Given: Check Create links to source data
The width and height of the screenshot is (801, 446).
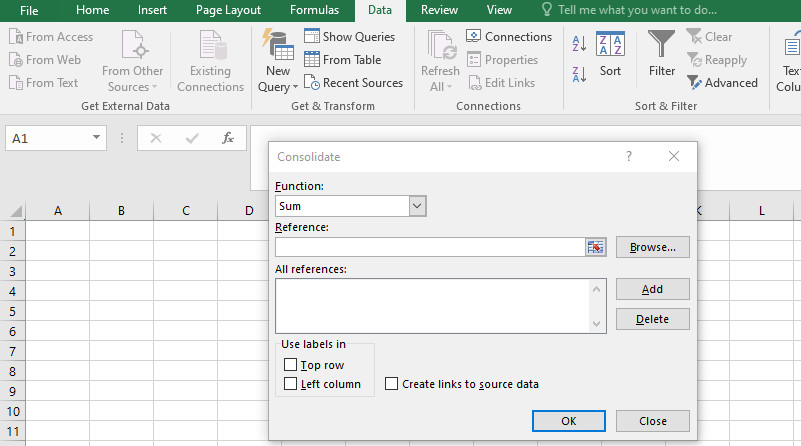Looking at the screenshot, I should click(x=391, y=384).
